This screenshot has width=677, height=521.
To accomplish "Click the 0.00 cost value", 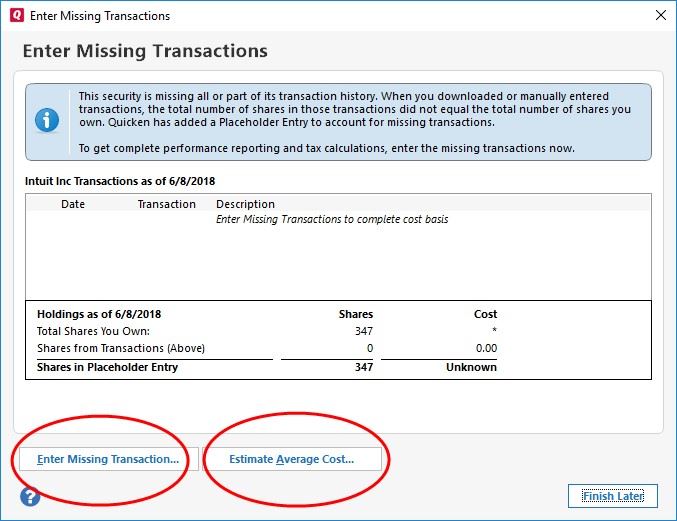I will [485, 348].
